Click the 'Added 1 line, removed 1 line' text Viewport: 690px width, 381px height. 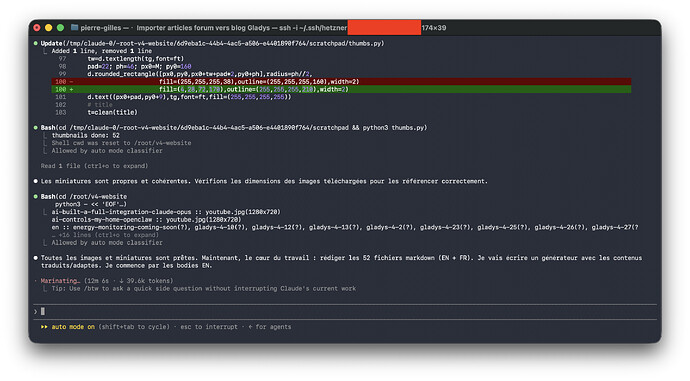(102, 51)
